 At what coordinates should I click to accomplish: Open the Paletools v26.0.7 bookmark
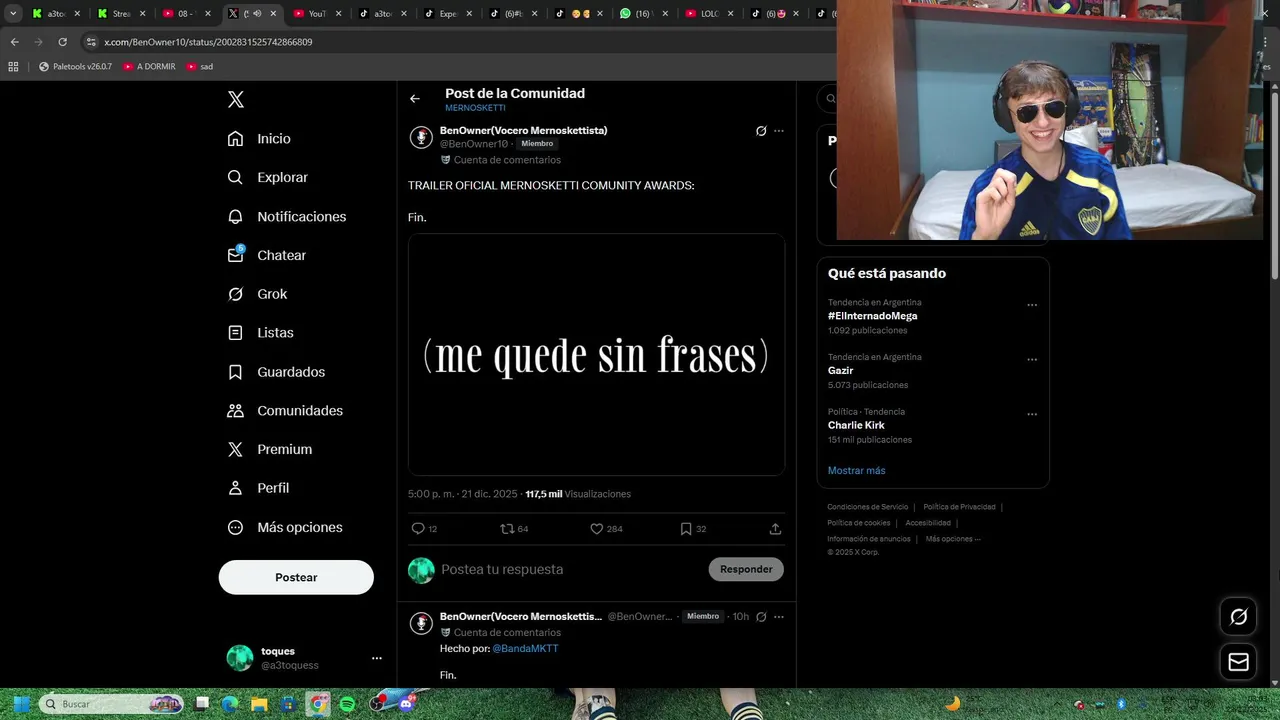click(x=75, y=67)
